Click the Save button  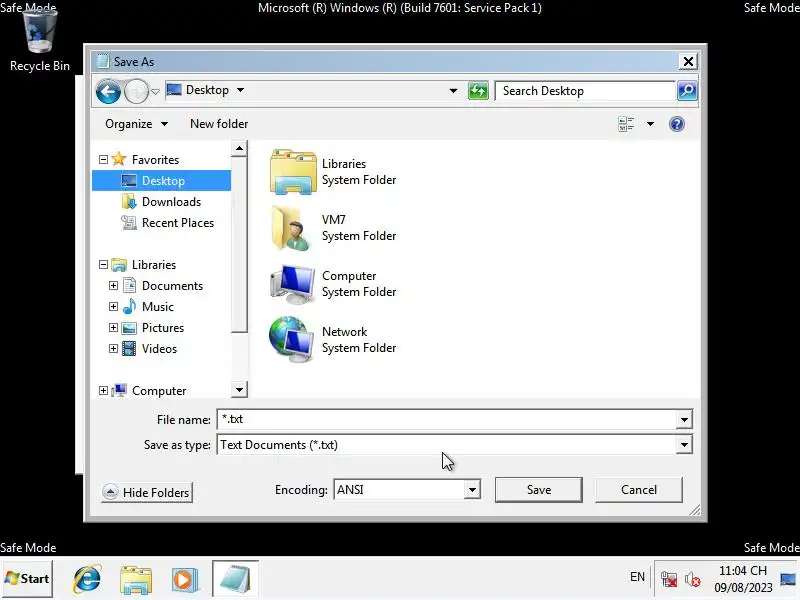(538, 490)
